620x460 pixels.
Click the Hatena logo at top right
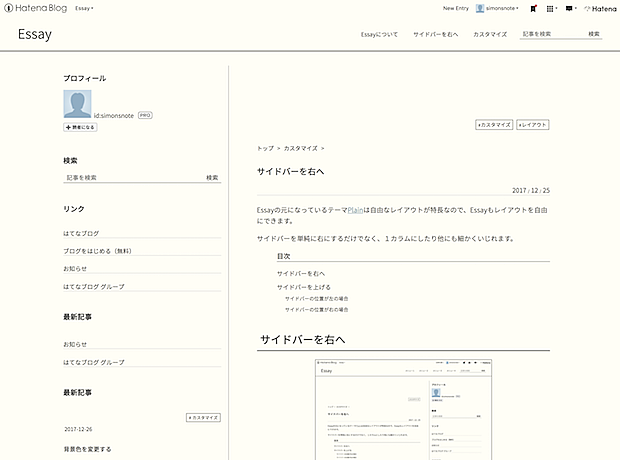click(599, 8)
